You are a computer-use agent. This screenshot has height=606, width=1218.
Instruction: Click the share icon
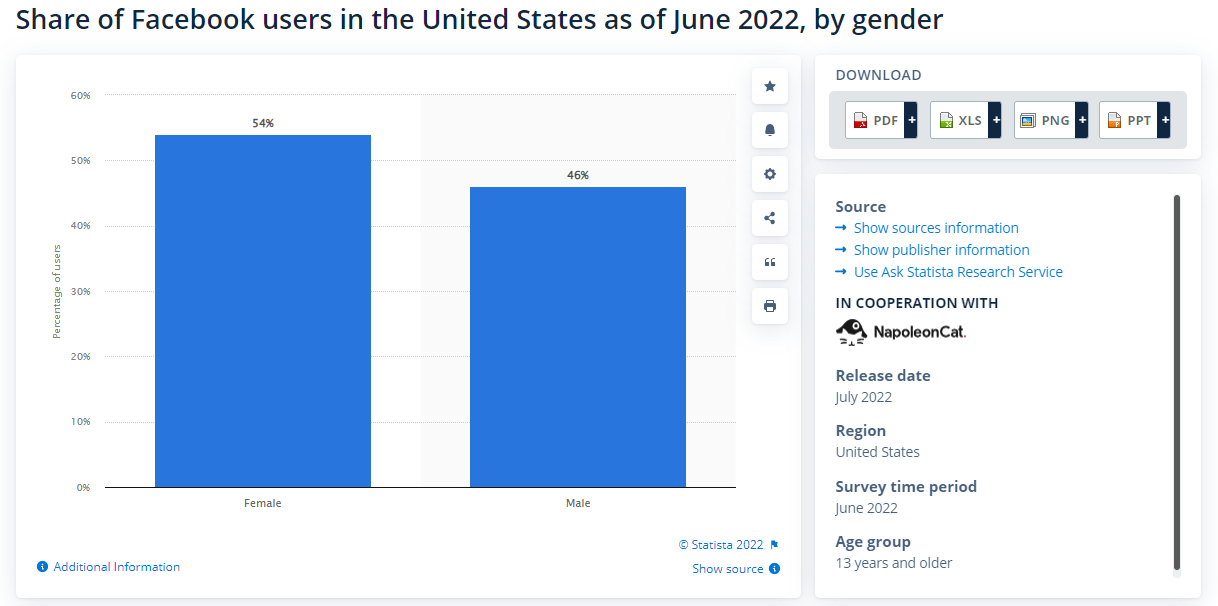(769, 218)
